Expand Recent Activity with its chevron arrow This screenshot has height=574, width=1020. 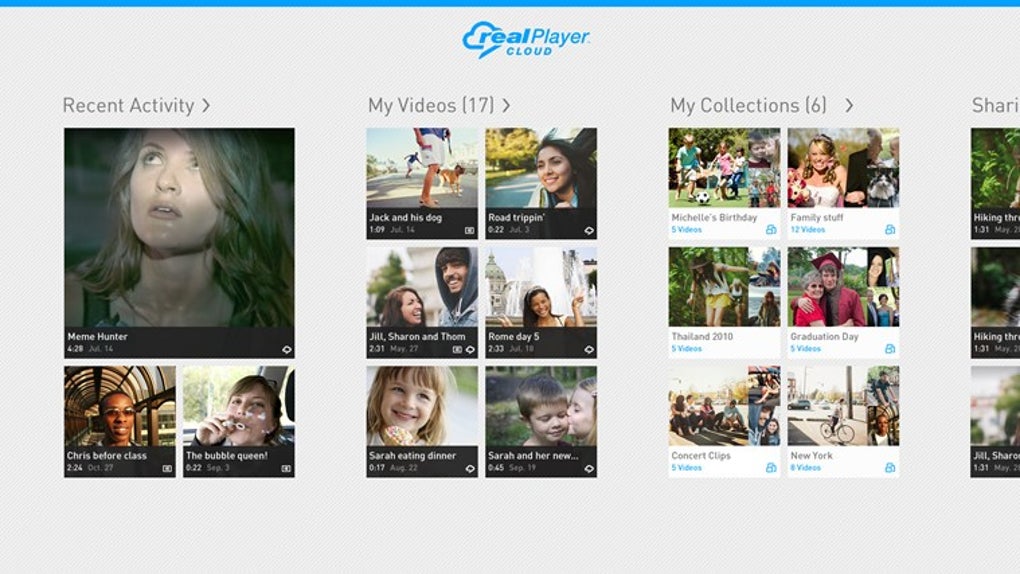tap(206, 105)
